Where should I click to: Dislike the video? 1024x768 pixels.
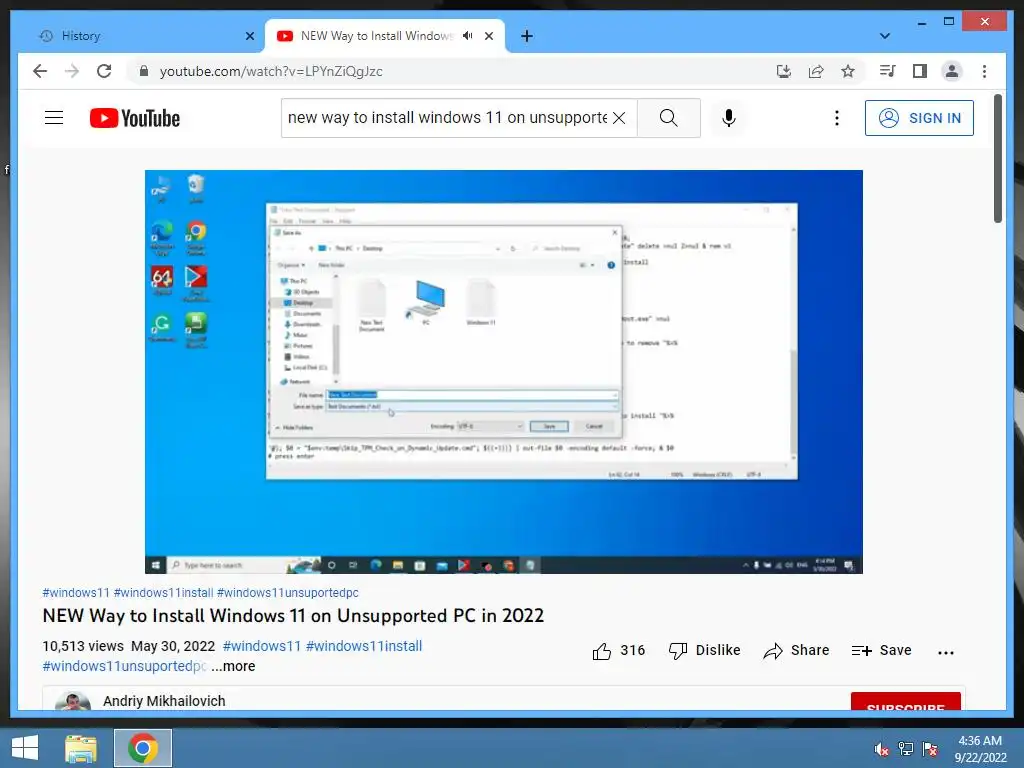coord(705,650)
